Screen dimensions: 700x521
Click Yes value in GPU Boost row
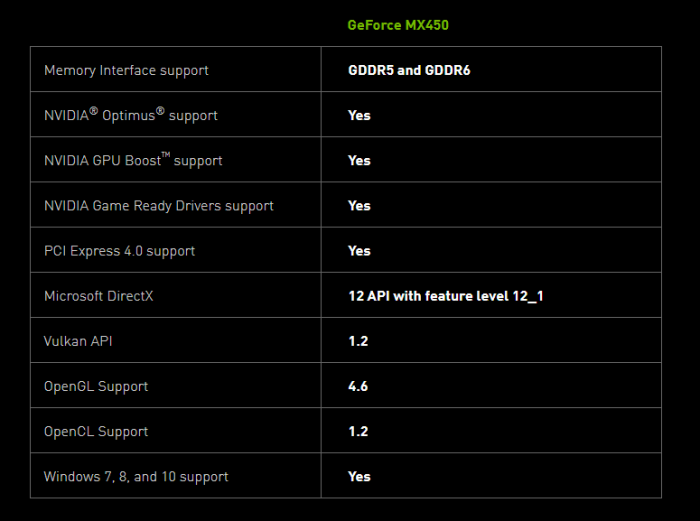click(359, 161)
